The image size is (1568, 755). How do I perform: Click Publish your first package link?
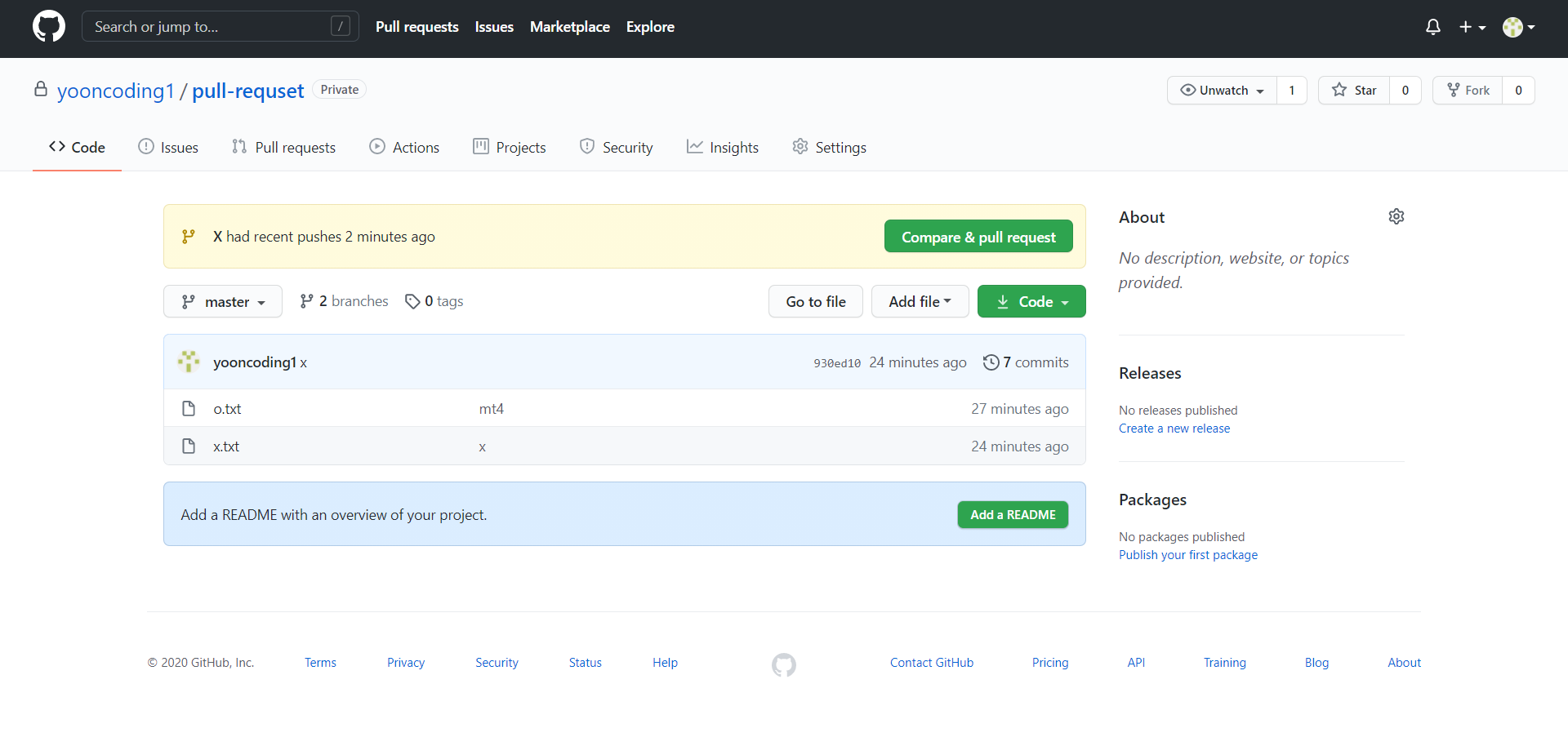coord(1188,555)
